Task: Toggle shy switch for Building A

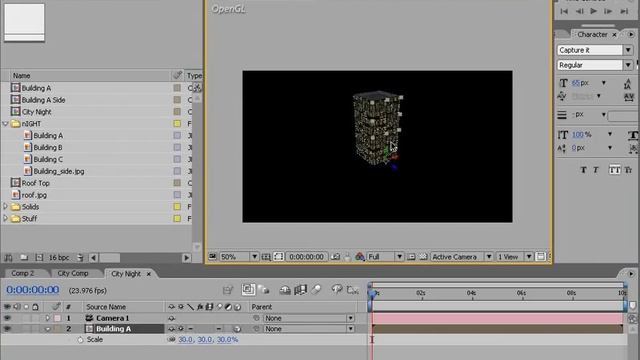Action: 171,329
